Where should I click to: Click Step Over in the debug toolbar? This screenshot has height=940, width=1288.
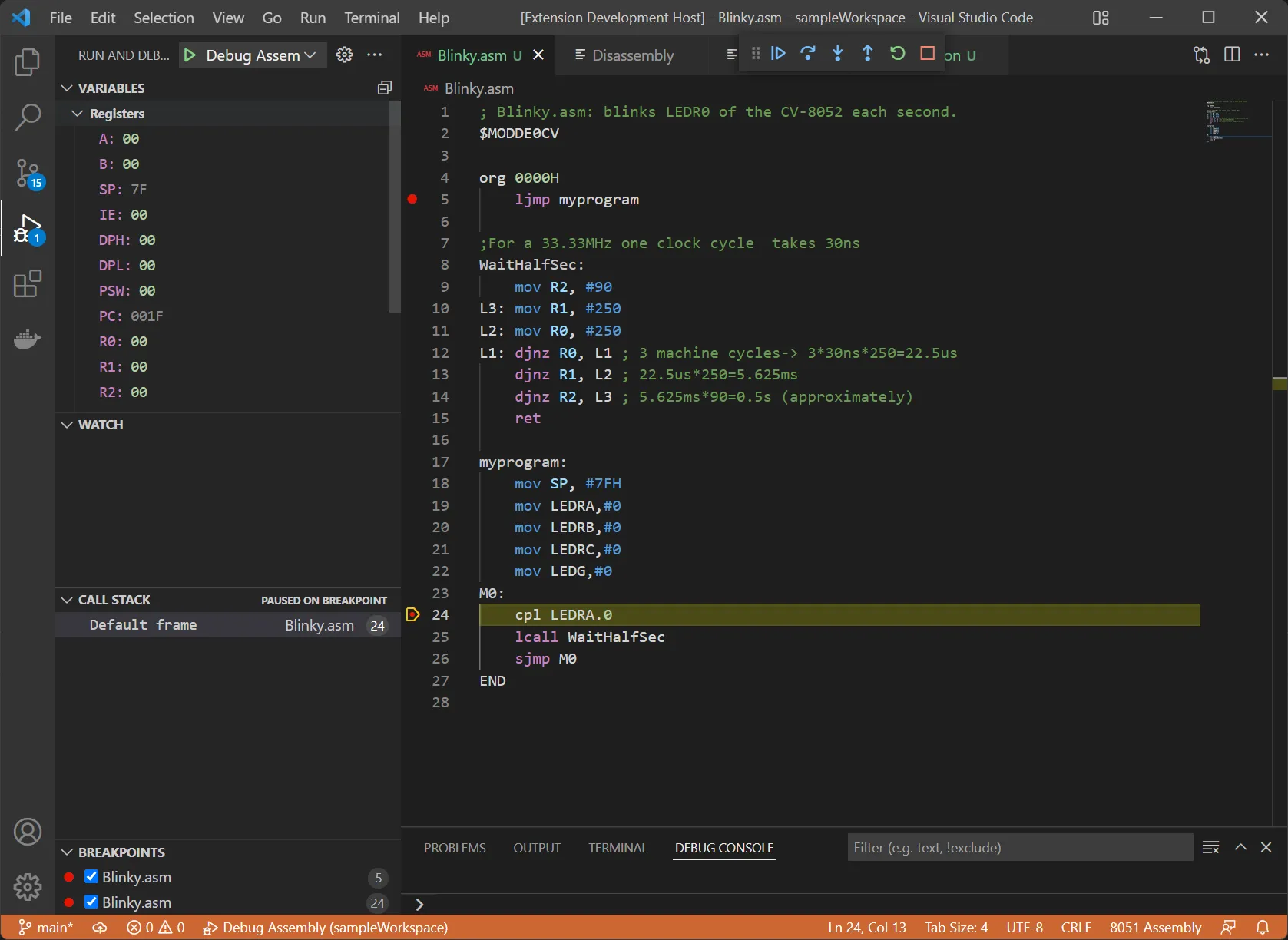[x=808, y=53]
